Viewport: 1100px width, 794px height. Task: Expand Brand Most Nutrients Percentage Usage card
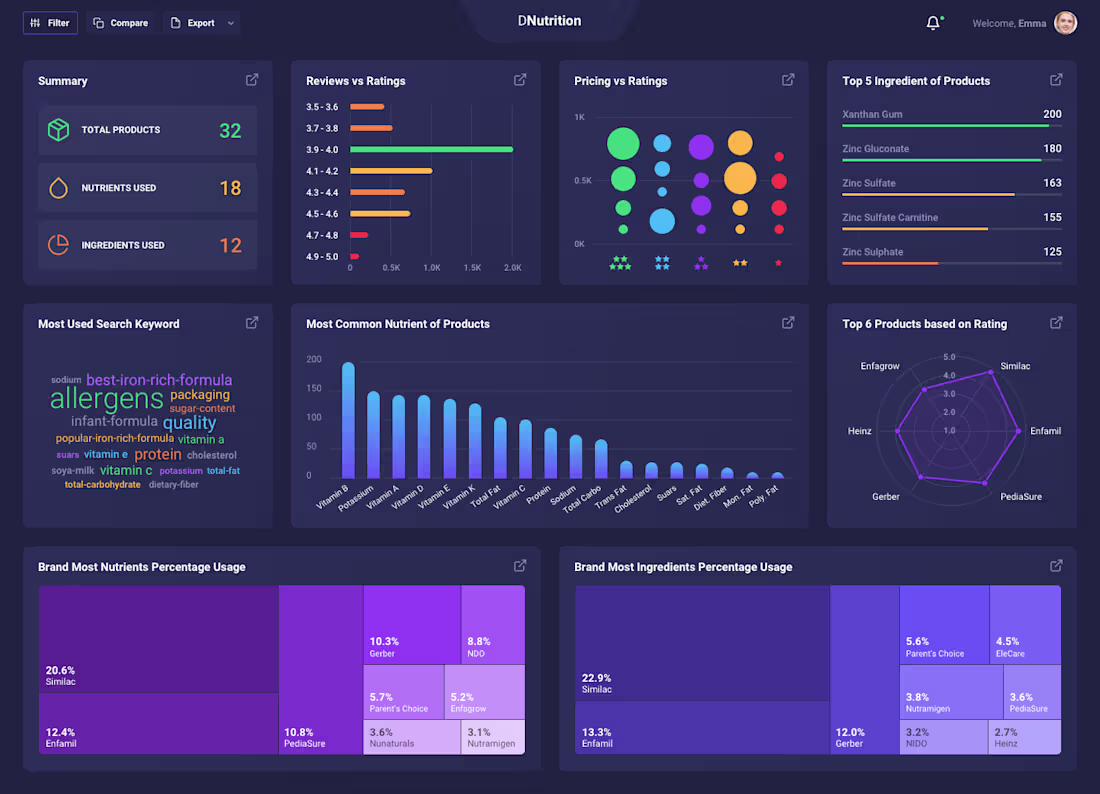[x=520, y=565]
